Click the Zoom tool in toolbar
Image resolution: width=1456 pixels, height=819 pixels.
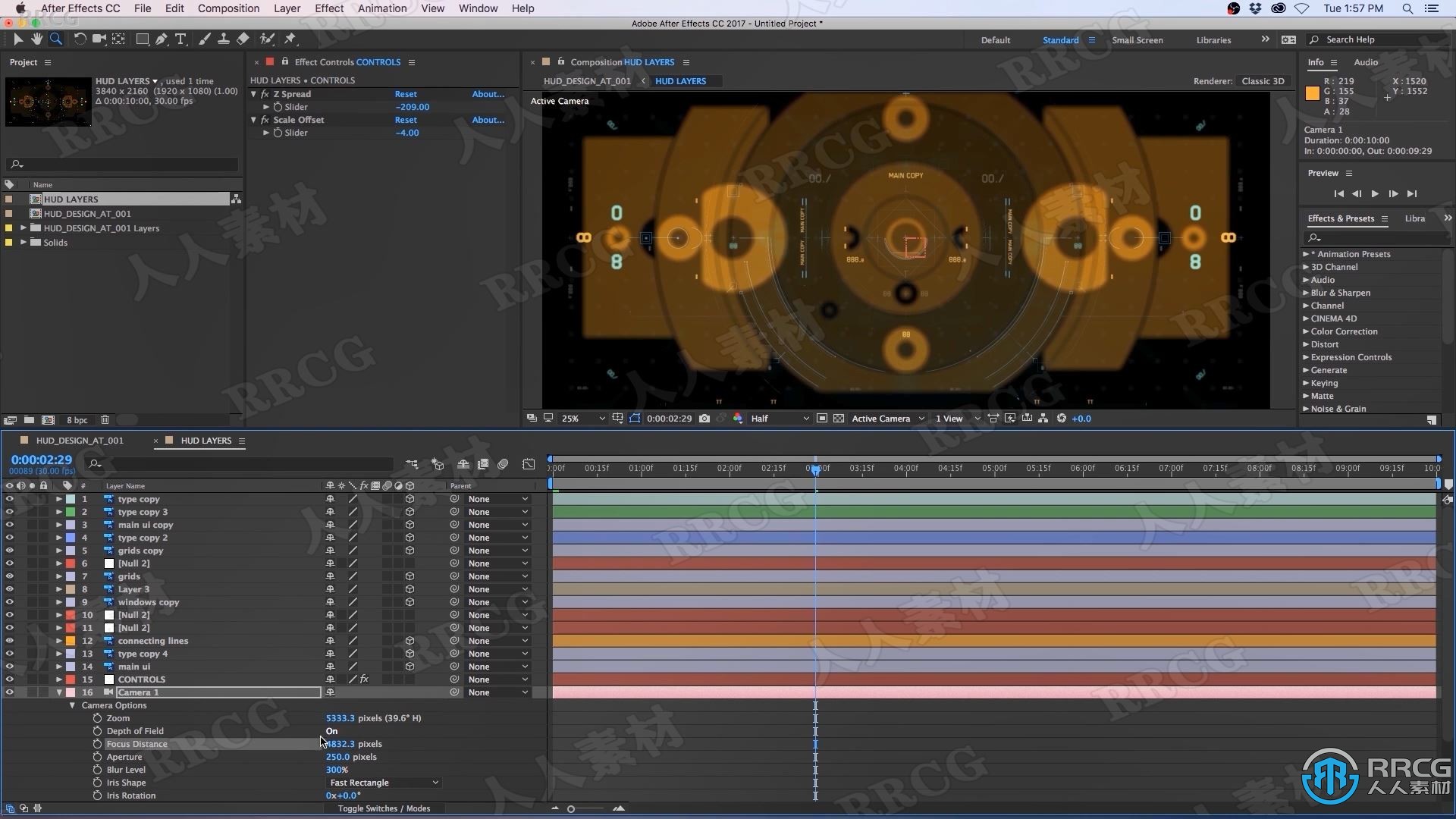pos(55,39)
